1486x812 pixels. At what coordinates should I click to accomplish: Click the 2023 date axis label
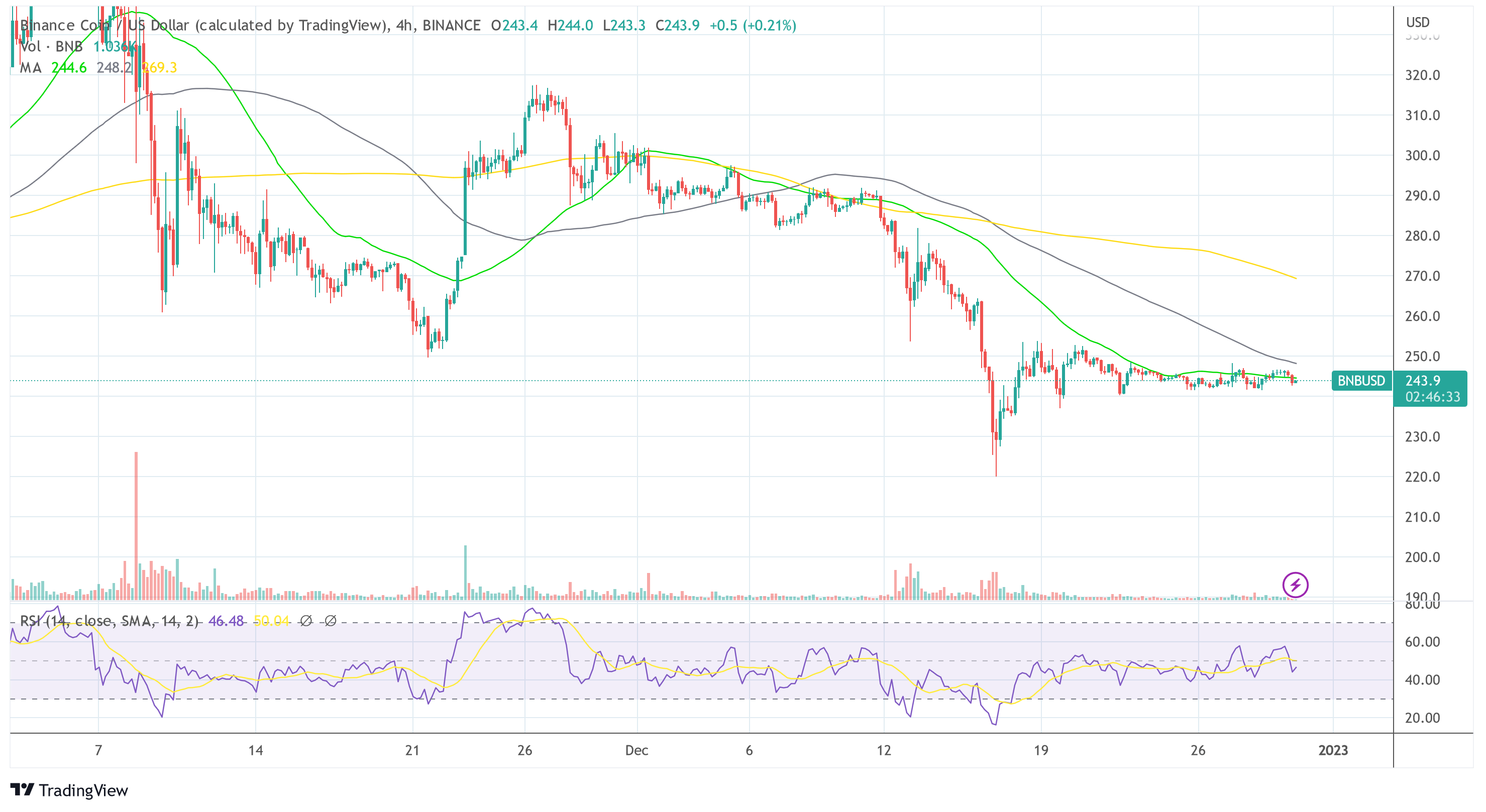coord(1333,750)
